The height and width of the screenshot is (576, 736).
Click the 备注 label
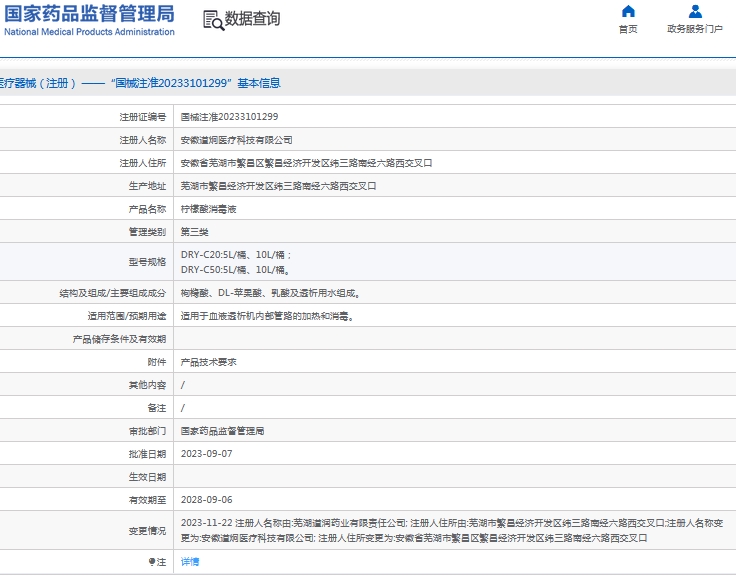[x=157, y=408]
